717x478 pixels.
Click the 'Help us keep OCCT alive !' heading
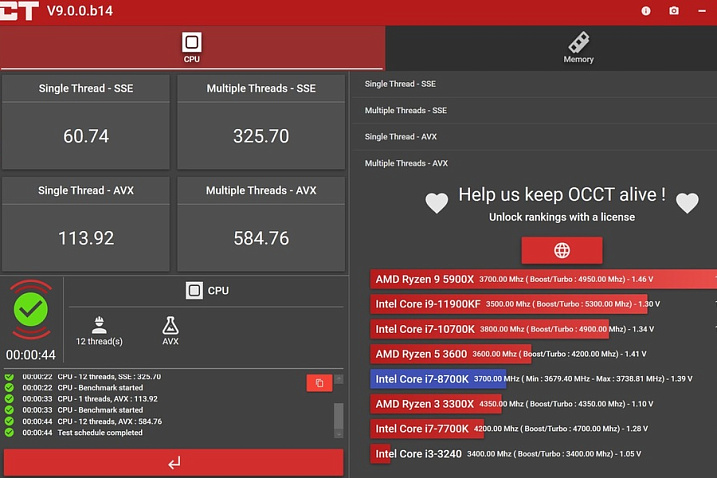pos(562,195)
